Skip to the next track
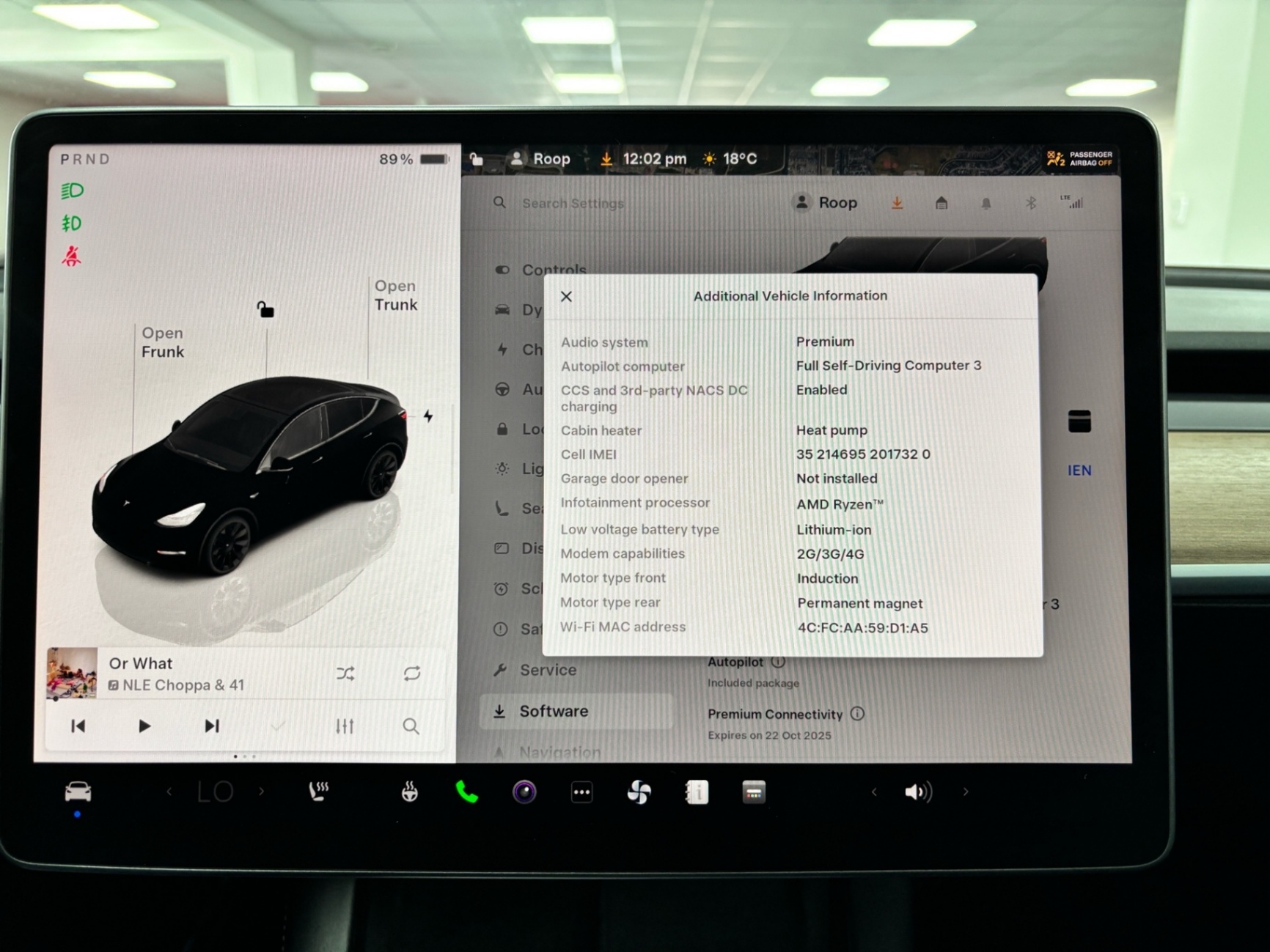This screenshot has width=1270, height=952. [212, 726]
